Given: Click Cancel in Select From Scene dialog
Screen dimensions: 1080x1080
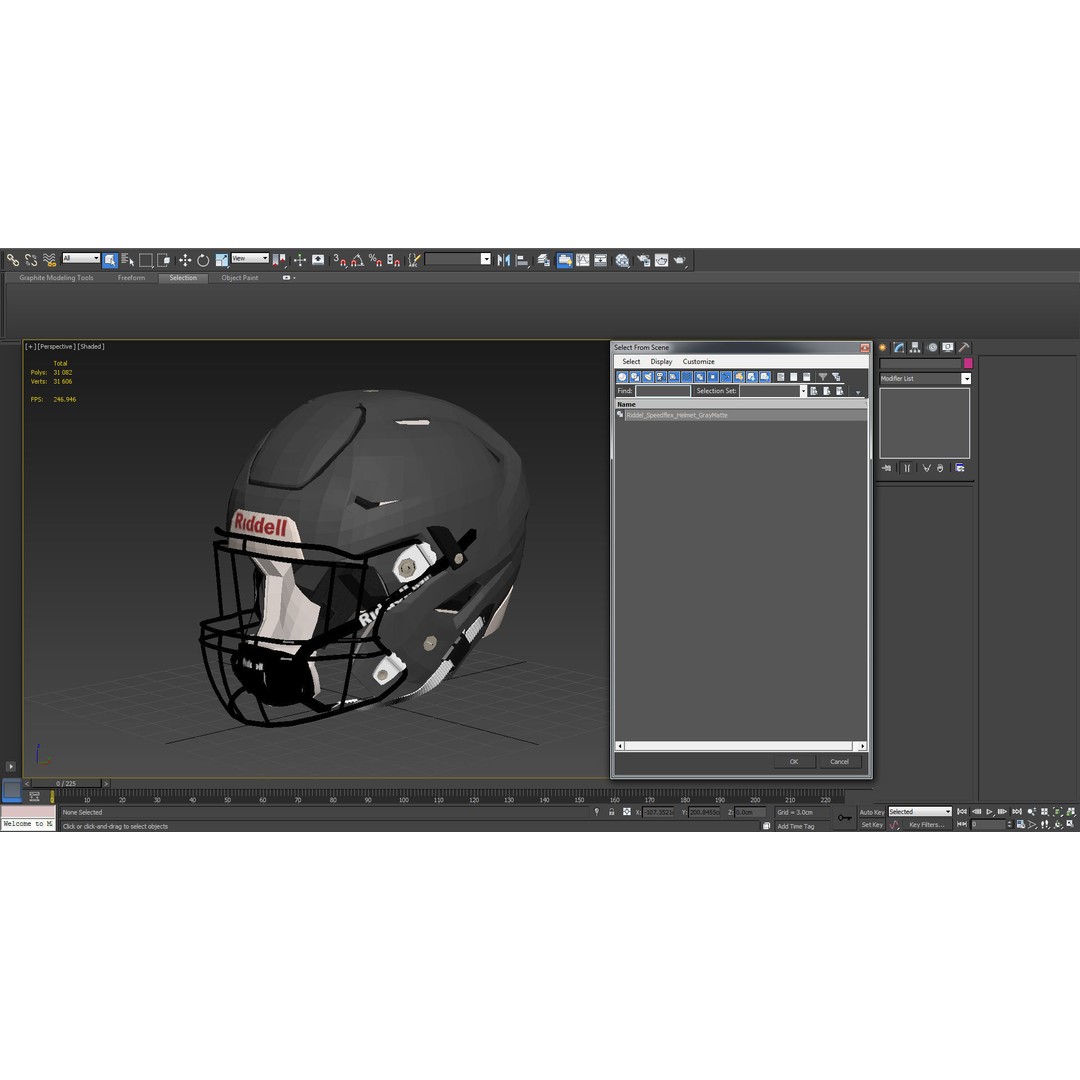Looking at the screenshot, I should [x=839, y=762].
